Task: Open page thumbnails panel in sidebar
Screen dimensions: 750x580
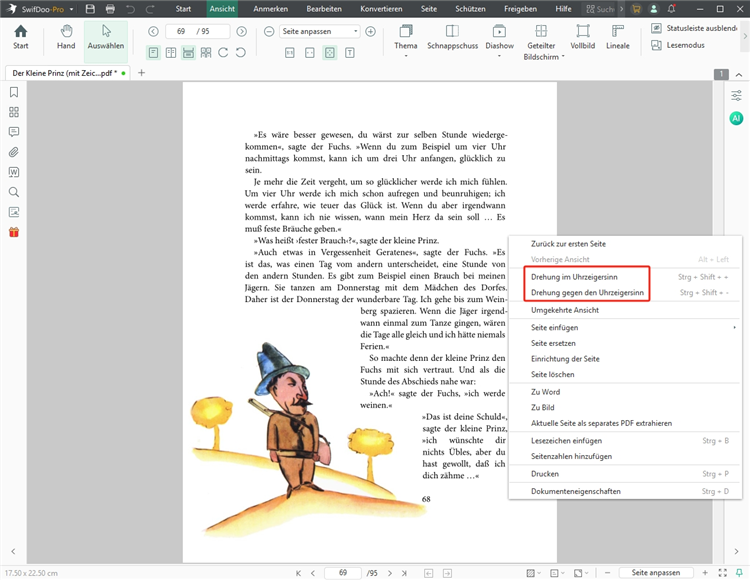Action: click(14, 112)
